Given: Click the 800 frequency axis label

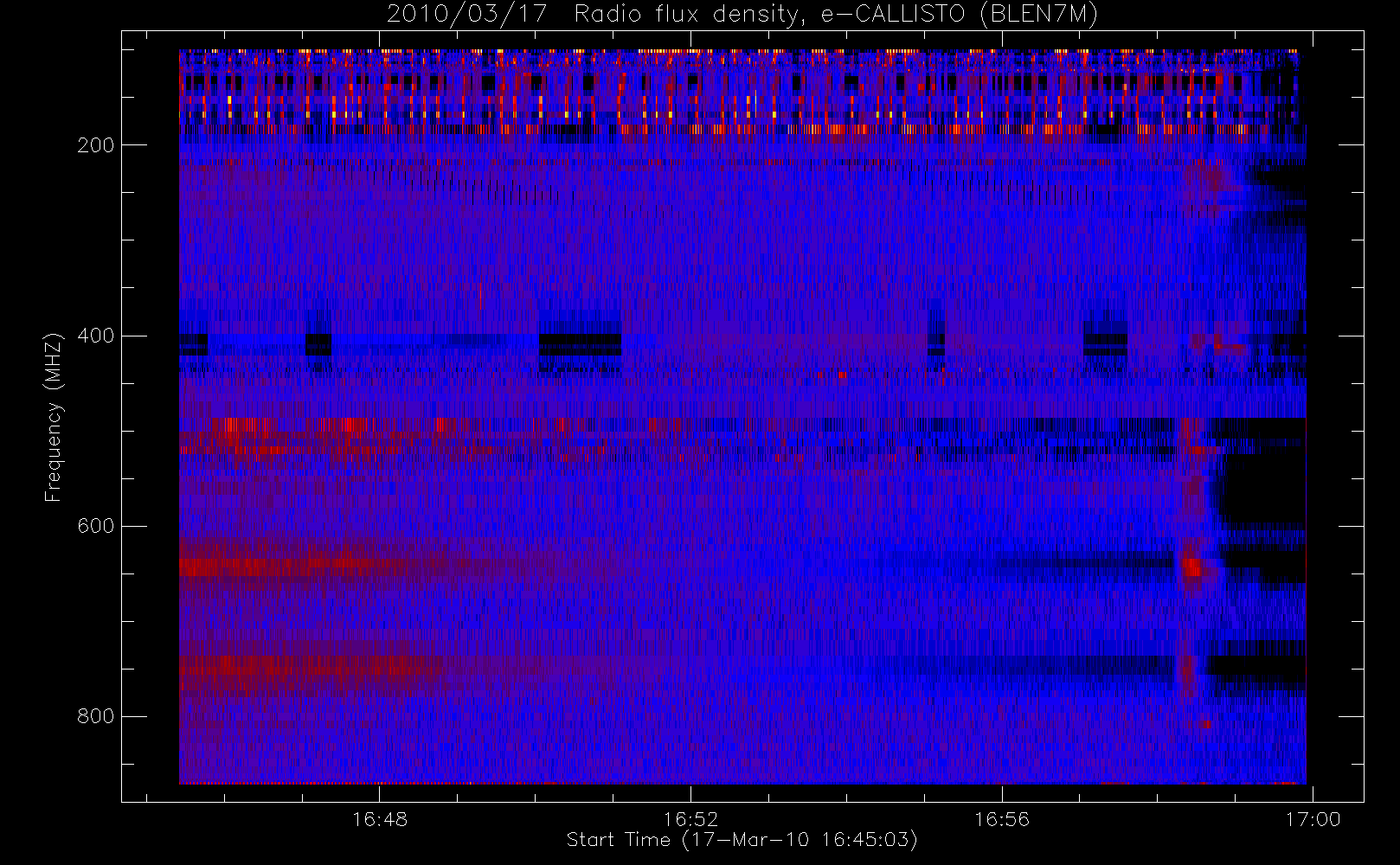Looking at the screenshot, I should pos(95,716).
